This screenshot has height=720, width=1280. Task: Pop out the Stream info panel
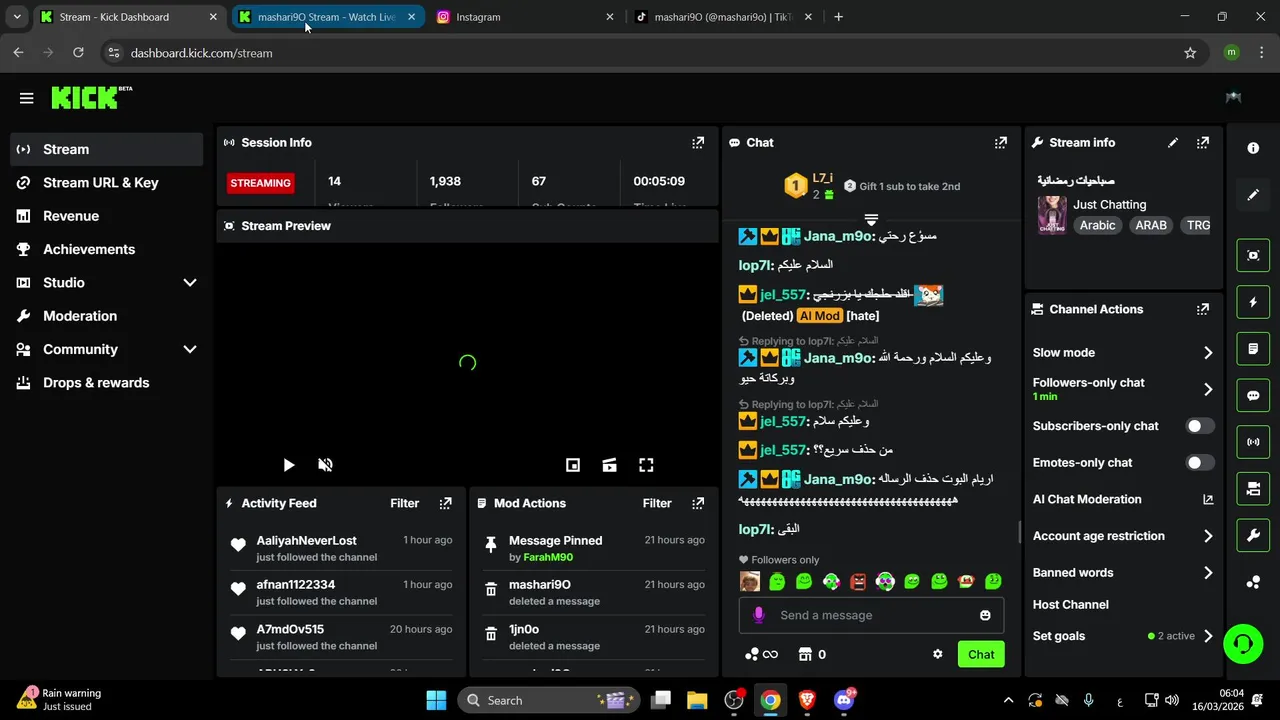(x=1203, y=143)
